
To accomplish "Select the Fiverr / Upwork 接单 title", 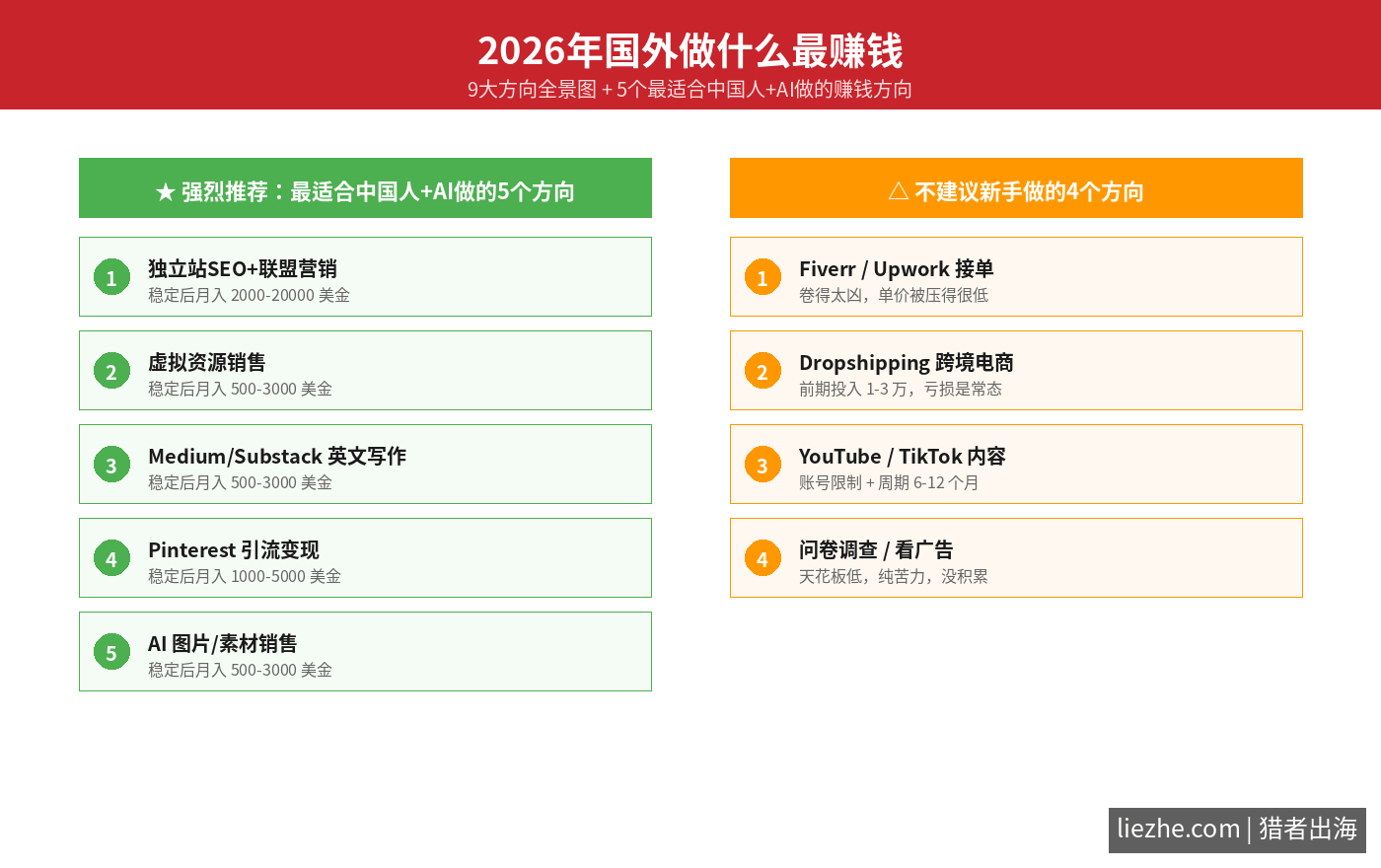I will click(897, 268).
